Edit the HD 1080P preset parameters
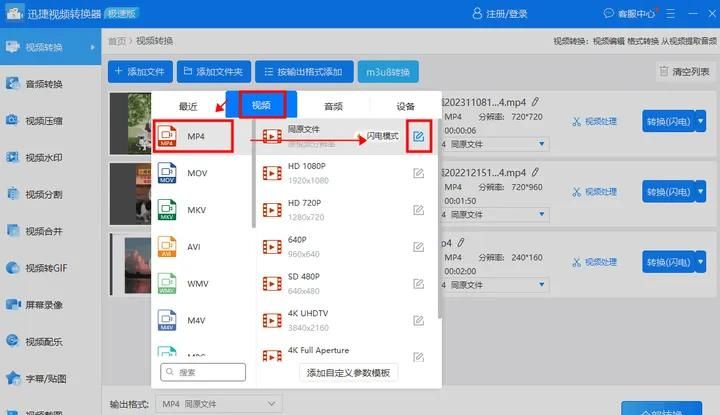 tap(418, 173)
